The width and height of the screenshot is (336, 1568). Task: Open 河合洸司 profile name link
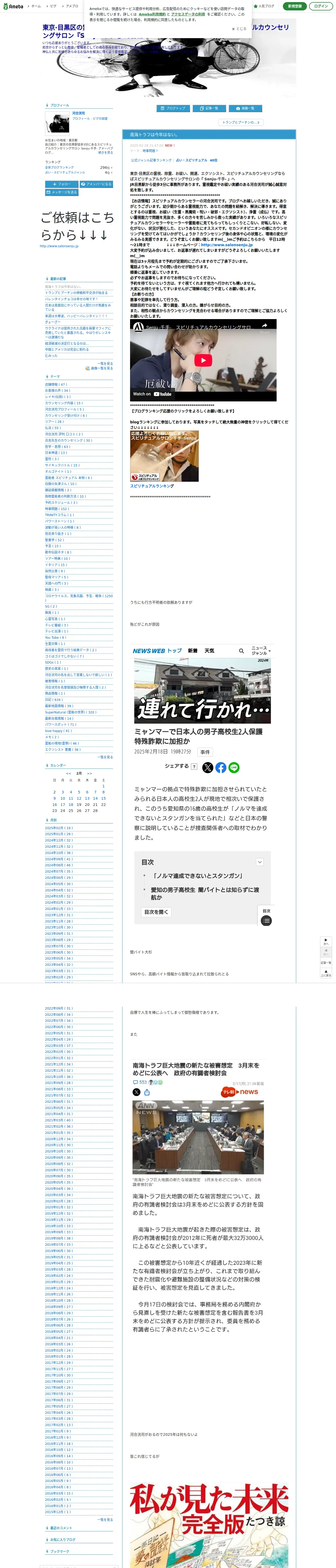pyautogui.click(x=79, y=113)
